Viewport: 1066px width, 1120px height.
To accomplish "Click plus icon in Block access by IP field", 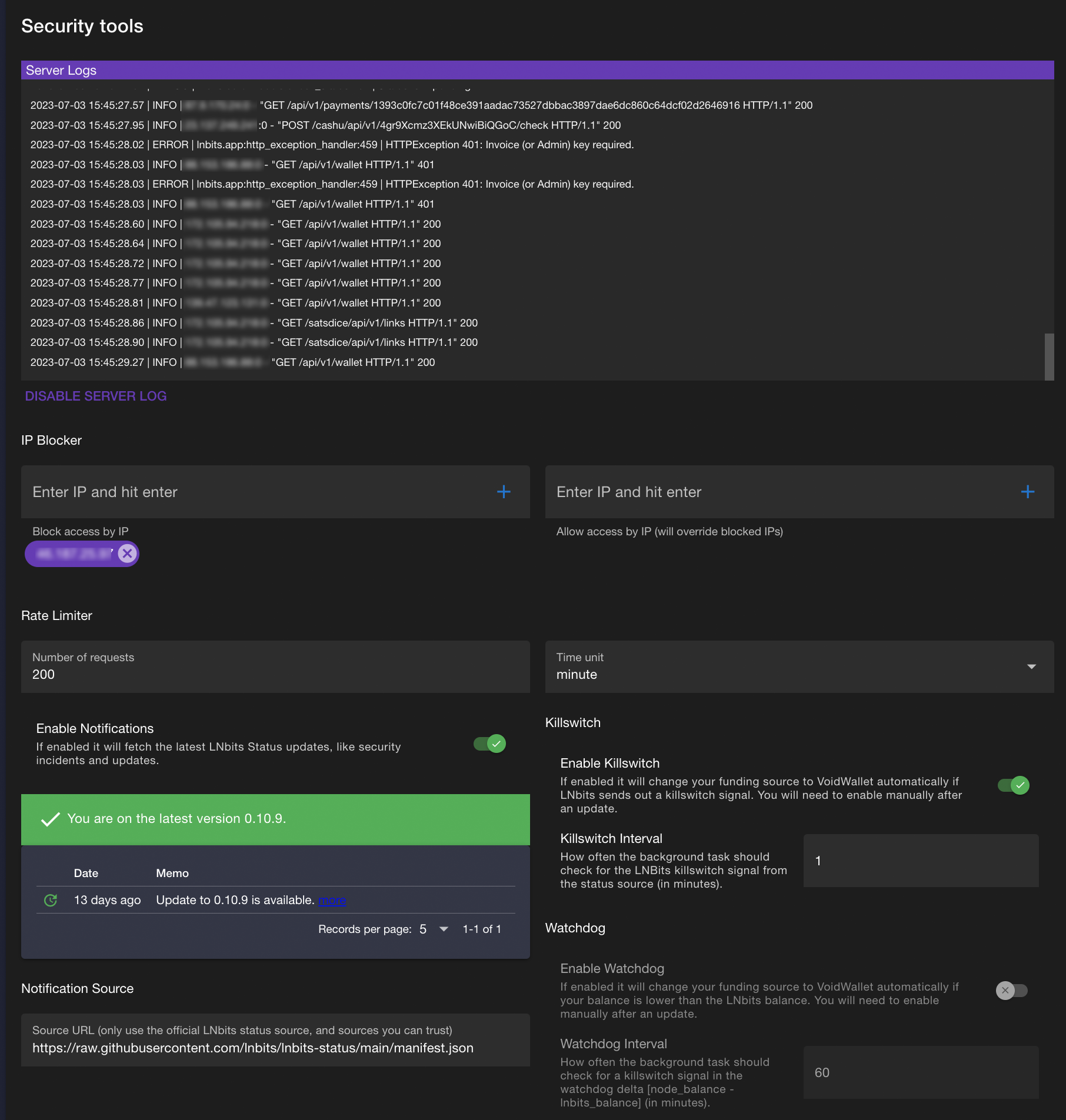I will [x=504, y=492].
